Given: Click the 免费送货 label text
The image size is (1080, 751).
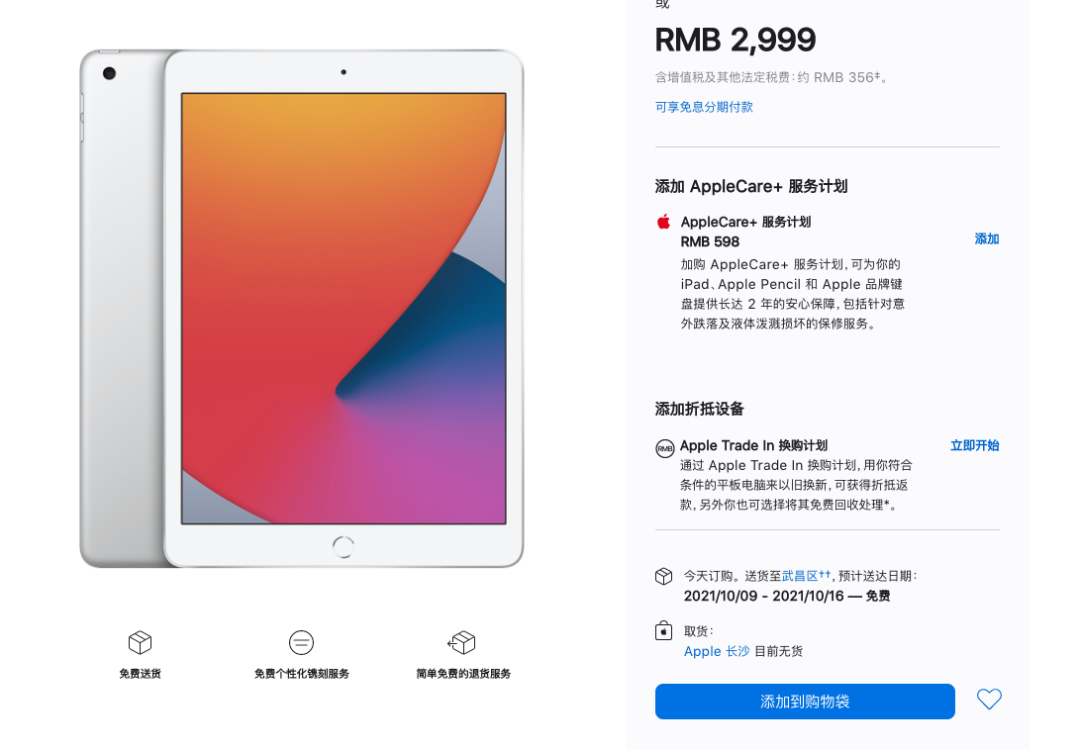Looking at the screenshot, I should (140, 674).
